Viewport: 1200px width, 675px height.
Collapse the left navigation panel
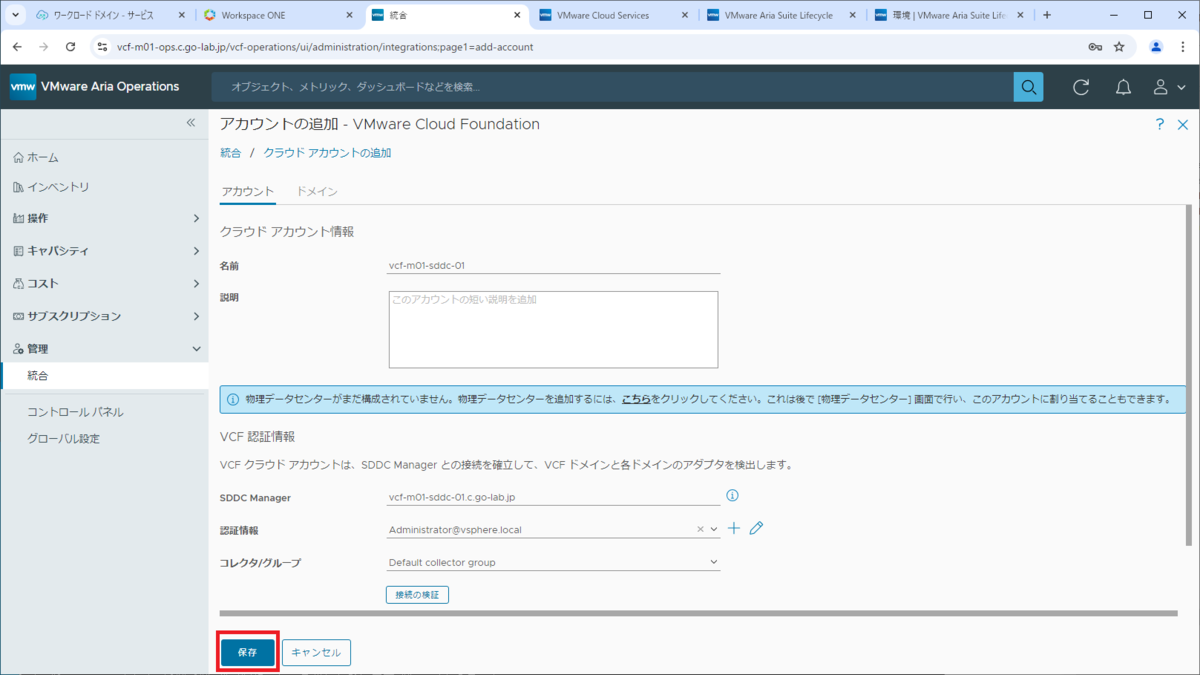coord(191,122)
